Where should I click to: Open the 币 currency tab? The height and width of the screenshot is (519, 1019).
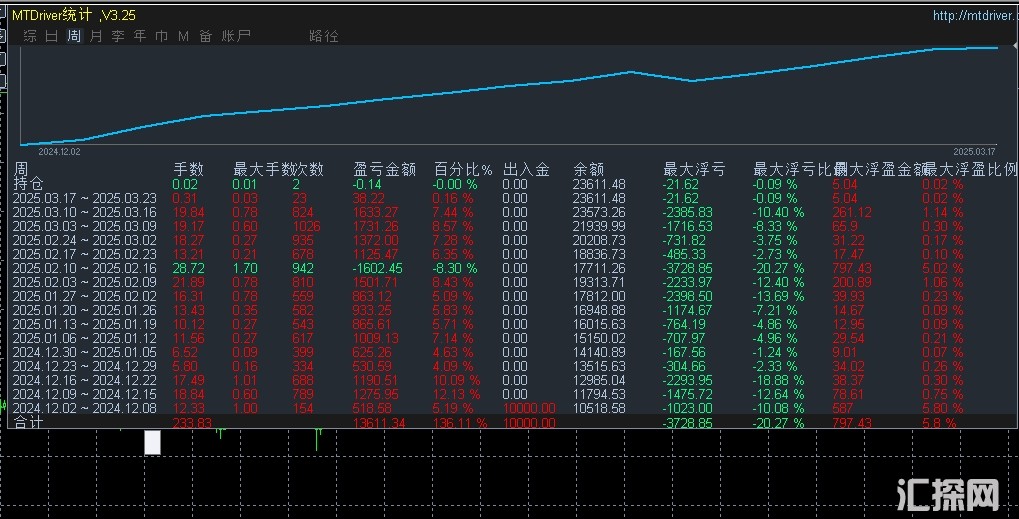[162, 36]
